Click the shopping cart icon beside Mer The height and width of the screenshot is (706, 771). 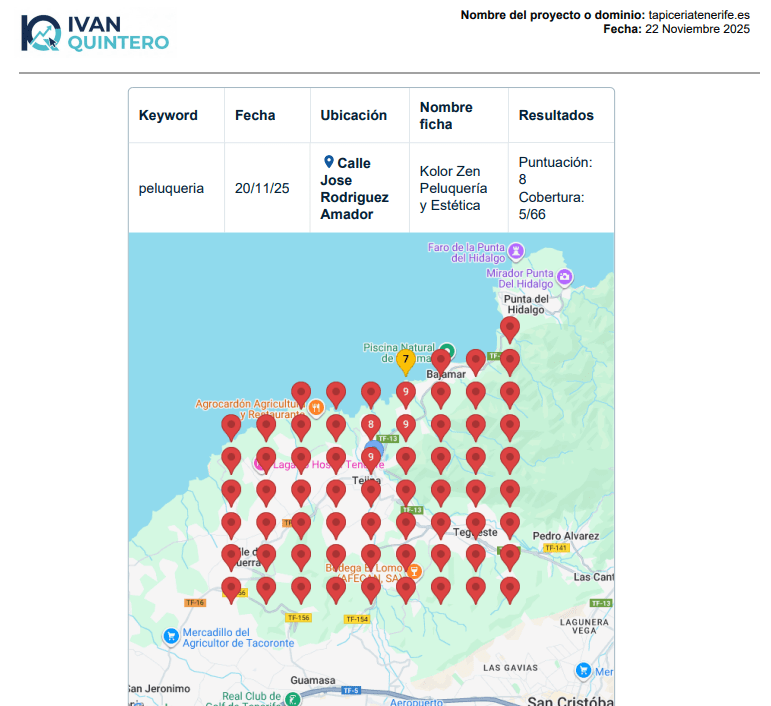[x=583, y=670]
